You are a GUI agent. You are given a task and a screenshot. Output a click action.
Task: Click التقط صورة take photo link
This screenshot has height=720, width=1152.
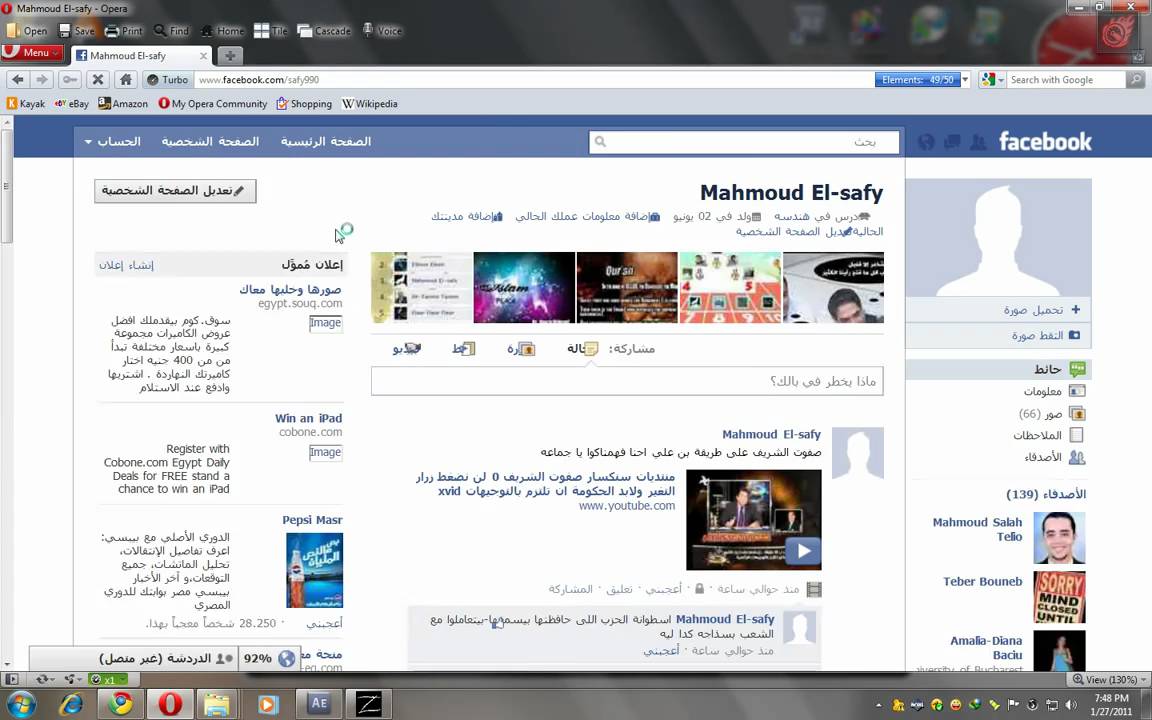[1045, 335]
